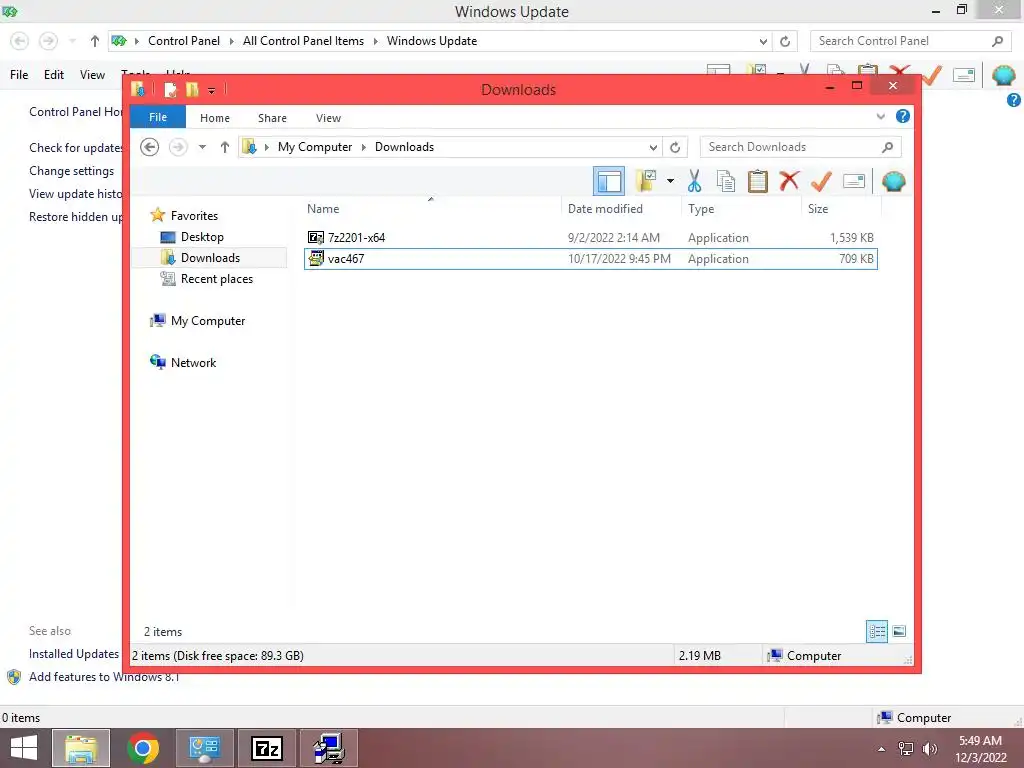
Task: Click the volume speaker icon in tray
Action: 929,748
